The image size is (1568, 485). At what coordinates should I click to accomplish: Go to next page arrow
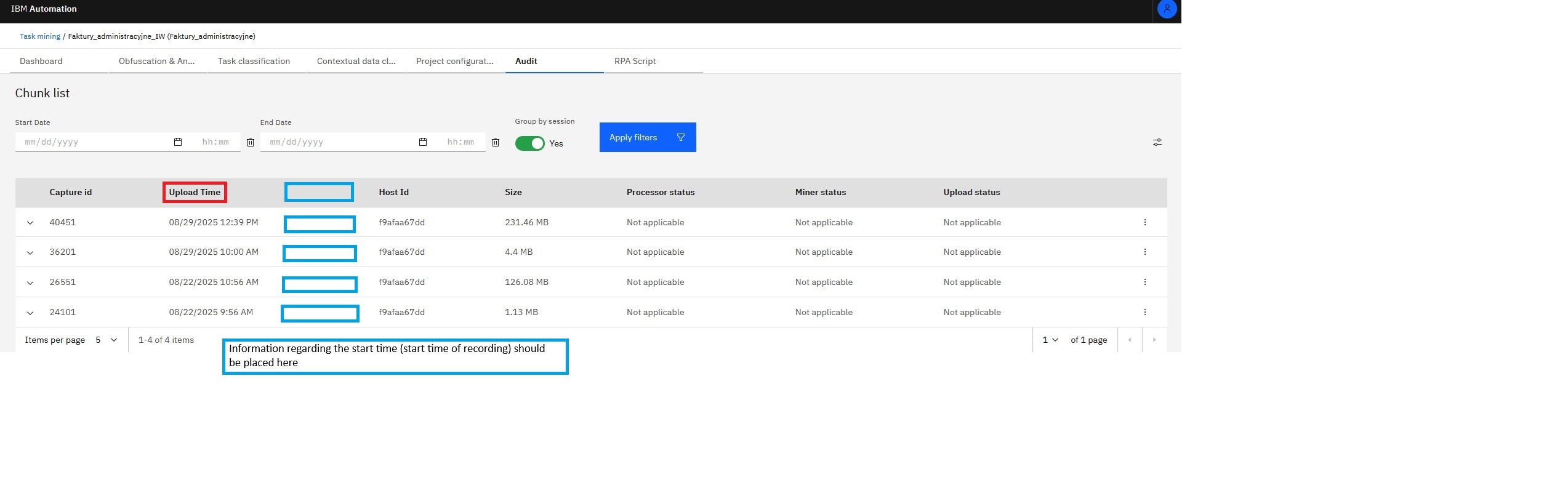click(1154, 340)
